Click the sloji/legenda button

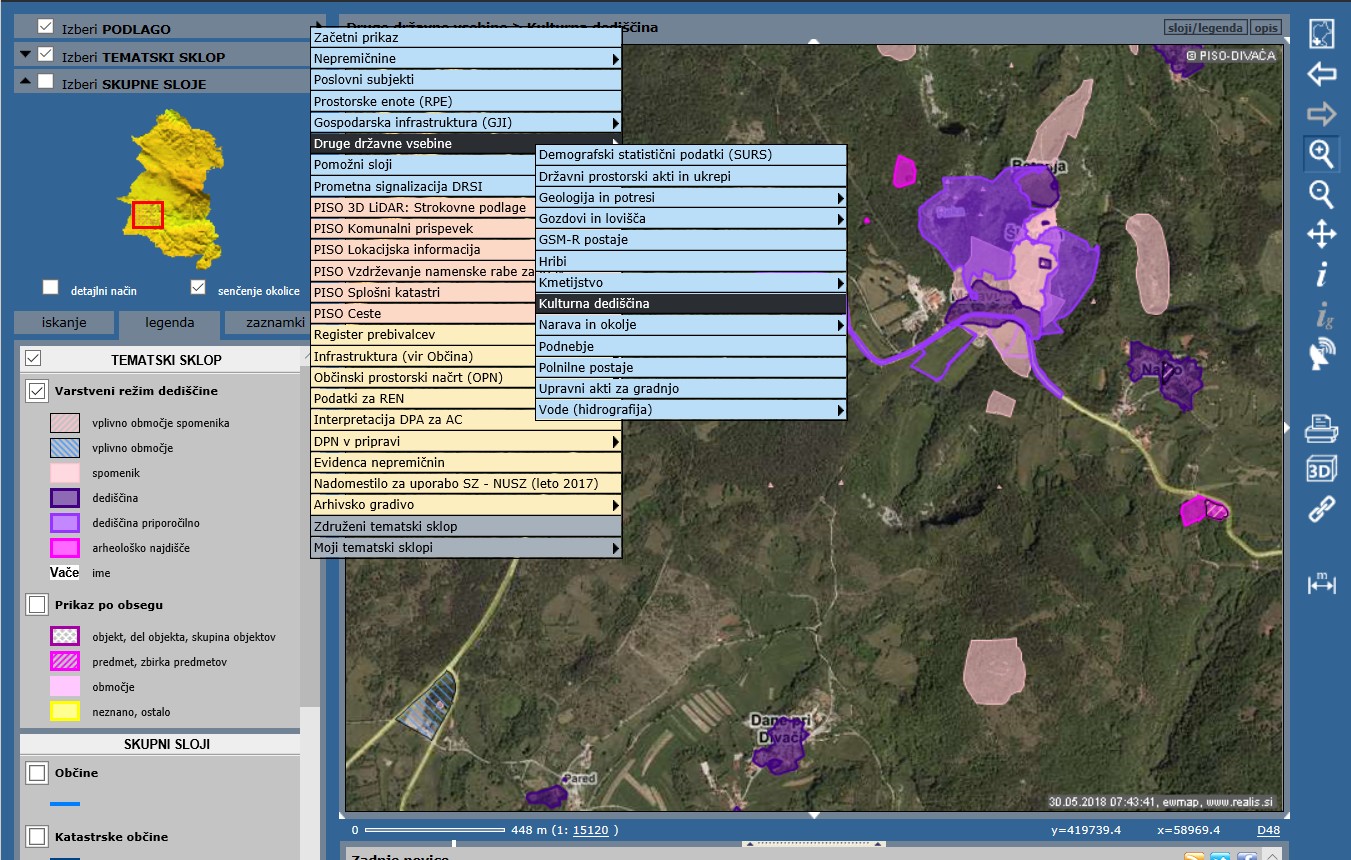click(x=1206, y=28)
